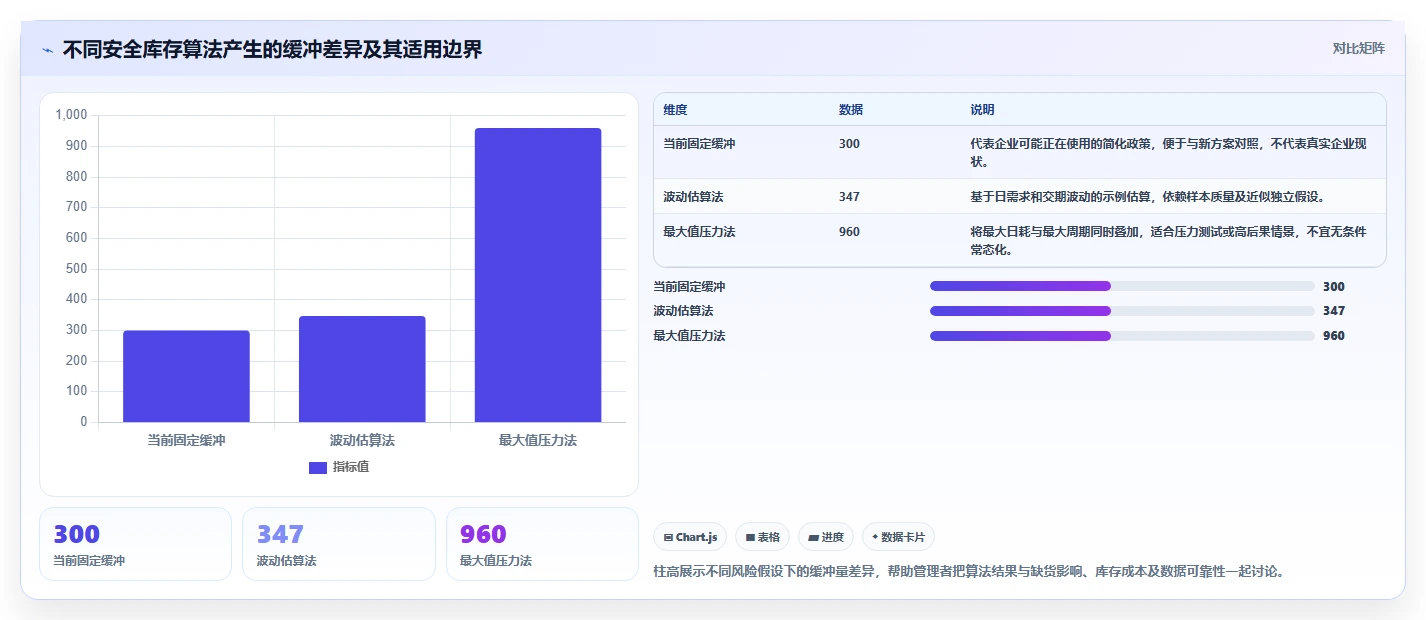
Task: Click the 最大值压力法 bar in chart
Action: 538,275
